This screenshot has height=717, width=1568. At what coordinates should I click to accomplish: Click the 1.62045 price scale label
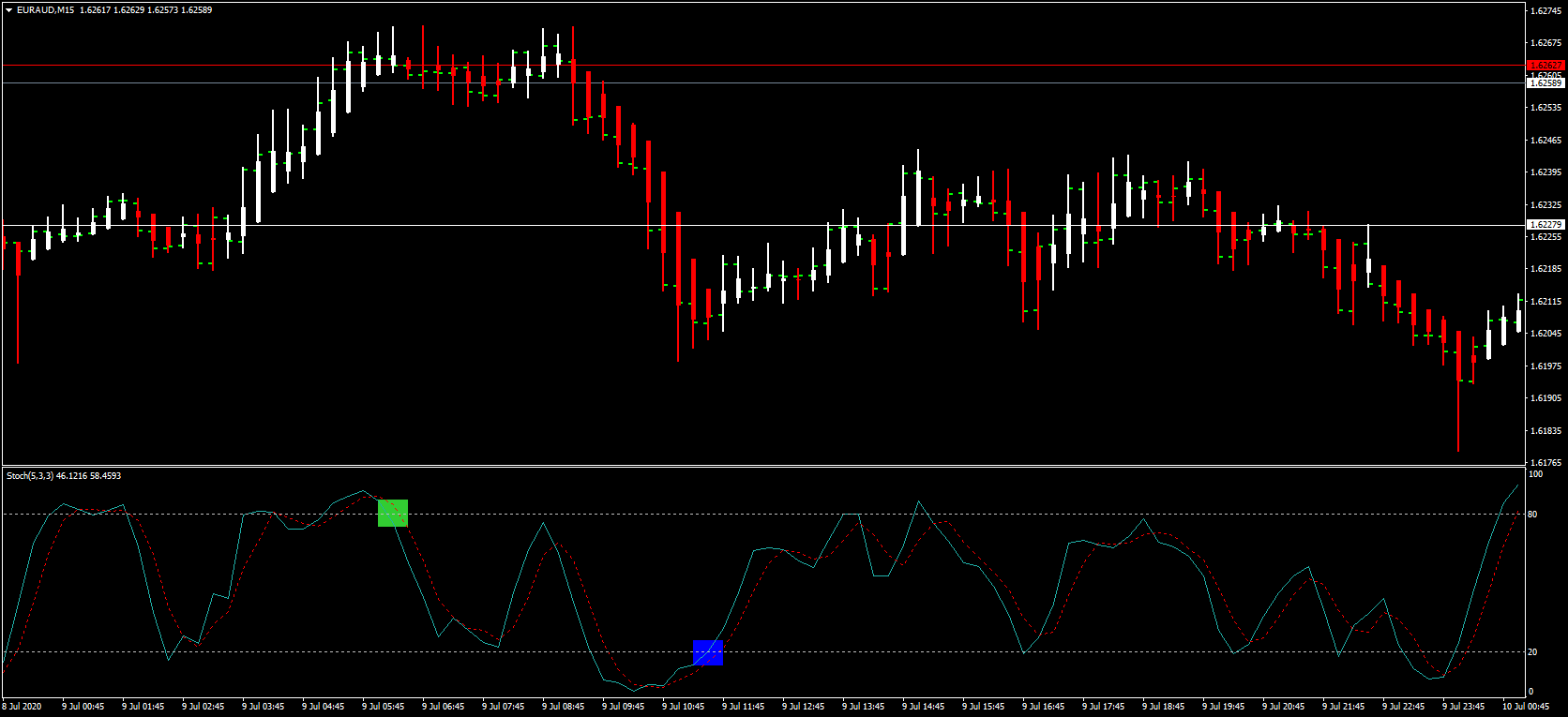click(x=1545, y=334)
